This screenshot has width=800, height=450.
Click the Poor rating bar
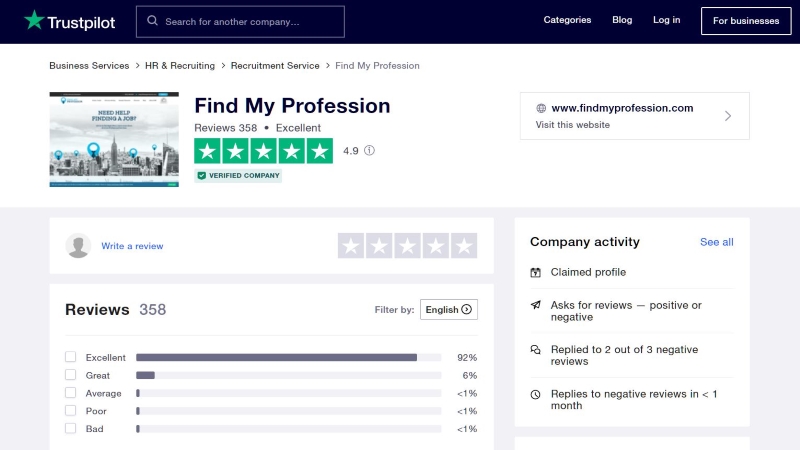pos(288,411)
